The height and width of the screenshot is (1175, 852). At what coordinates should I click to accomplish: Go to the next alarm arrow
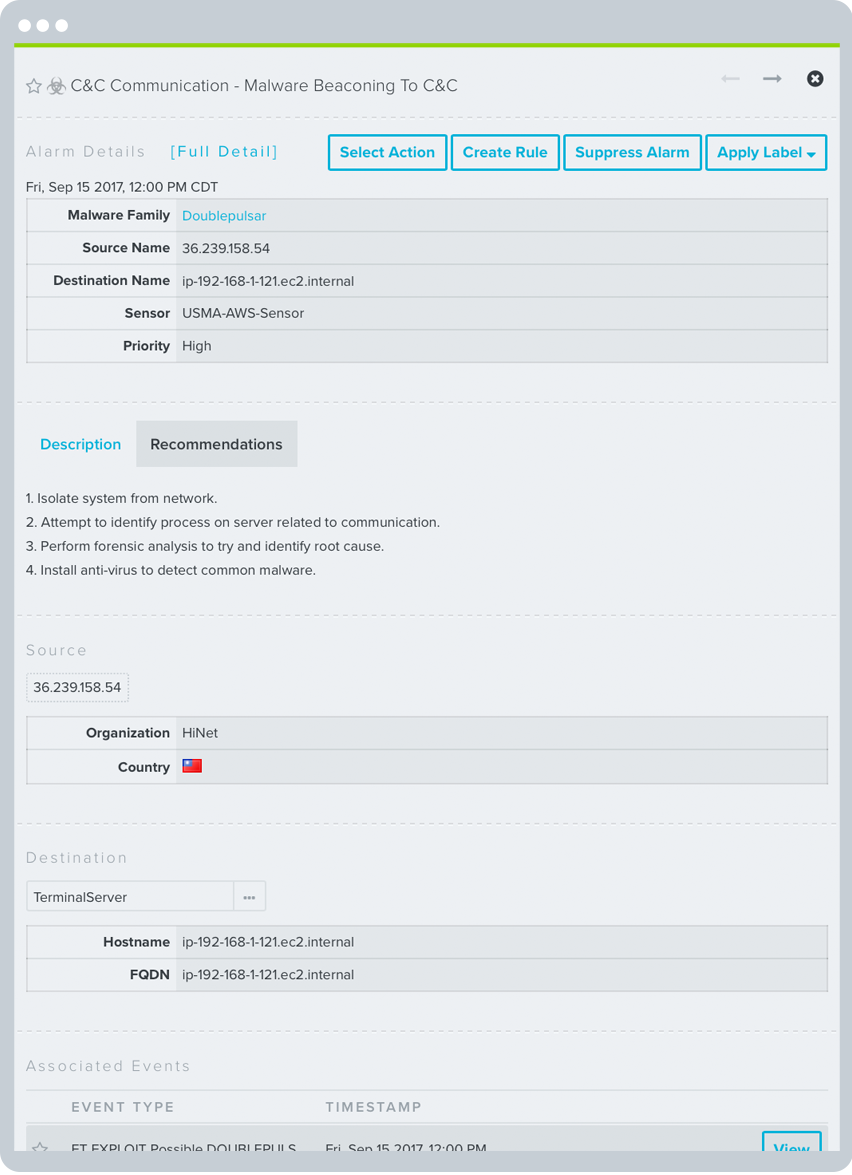click(x=772, y=79)
